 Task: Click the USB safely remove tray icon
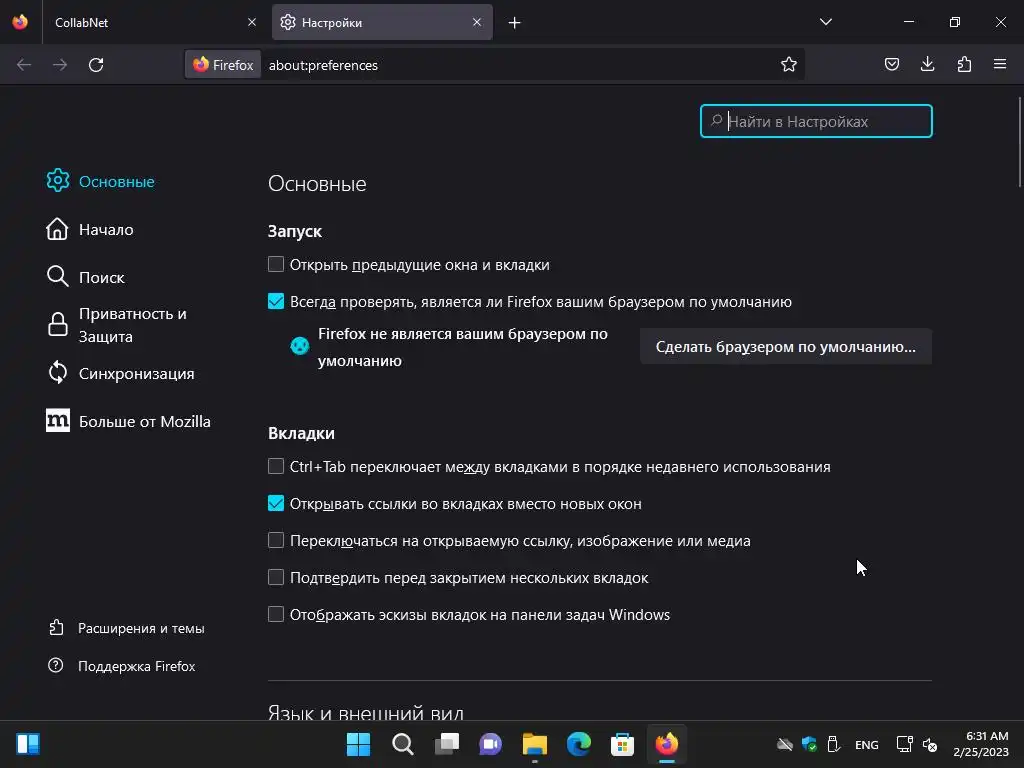coord(833,744)
